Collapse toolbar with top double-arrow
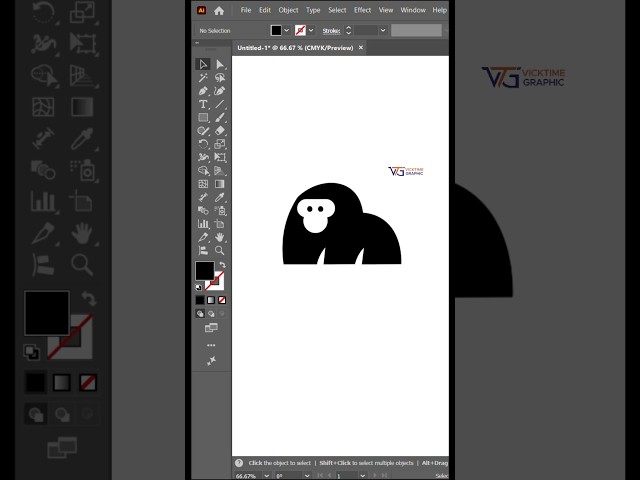 tap(197, 43)
